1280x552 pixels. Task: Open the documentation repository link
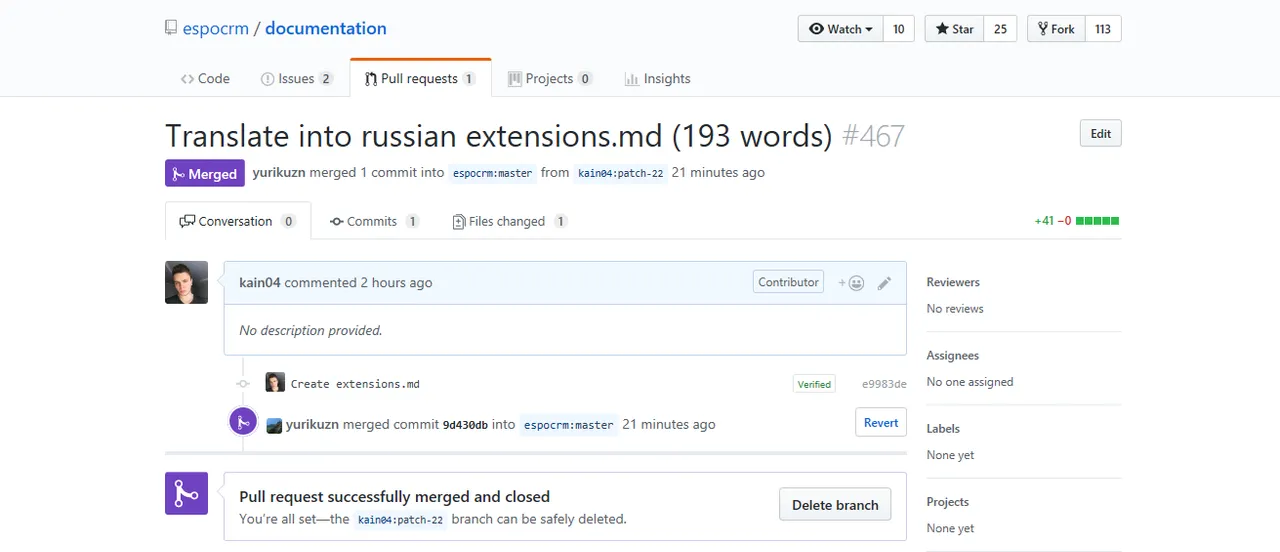[326, 29]
